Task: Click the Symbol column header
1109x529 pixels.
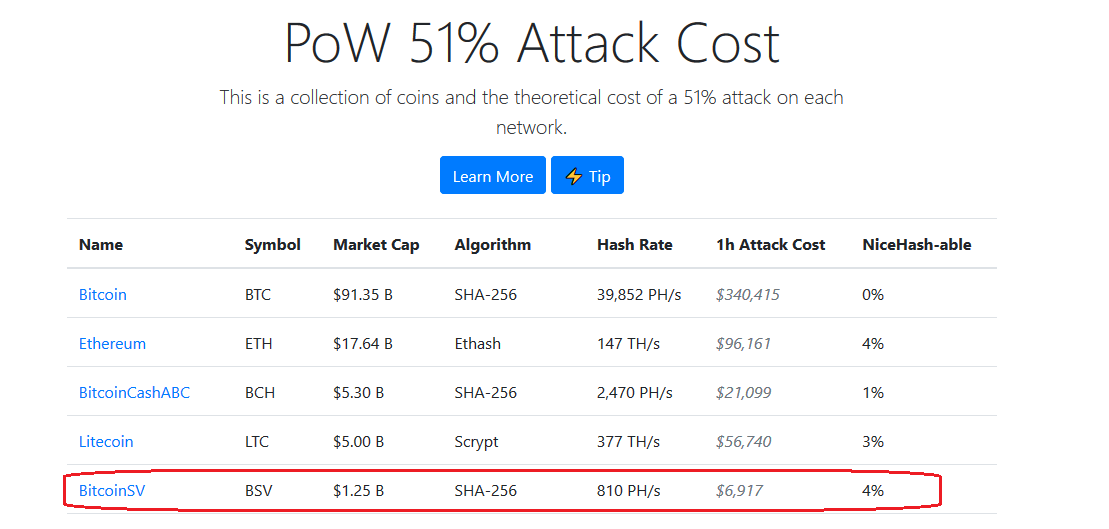Action: pyautogui.click(x=272, y=245)
